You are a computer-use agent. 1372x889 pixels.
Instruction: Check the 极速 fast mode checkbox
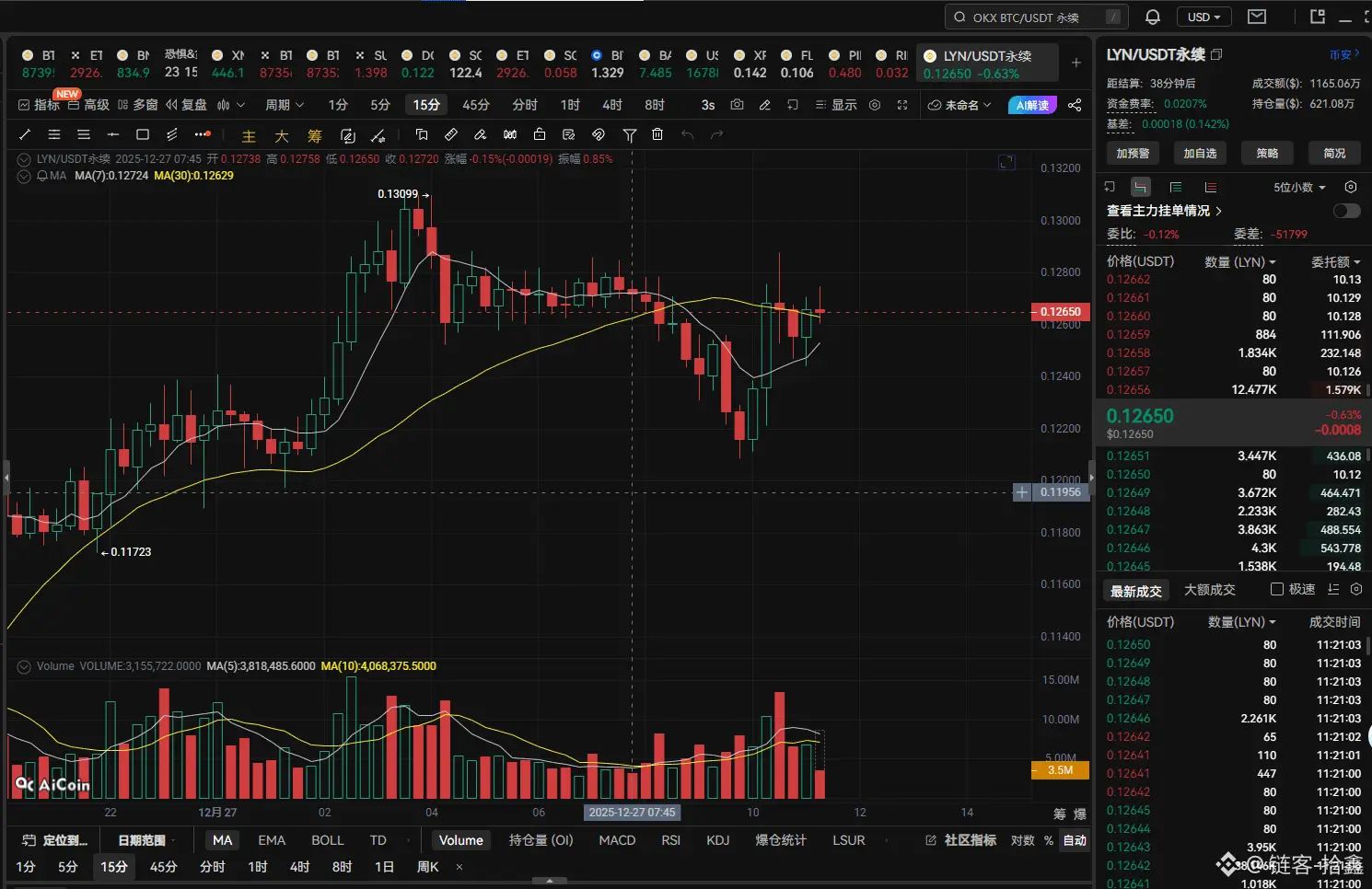point(1276,589)
